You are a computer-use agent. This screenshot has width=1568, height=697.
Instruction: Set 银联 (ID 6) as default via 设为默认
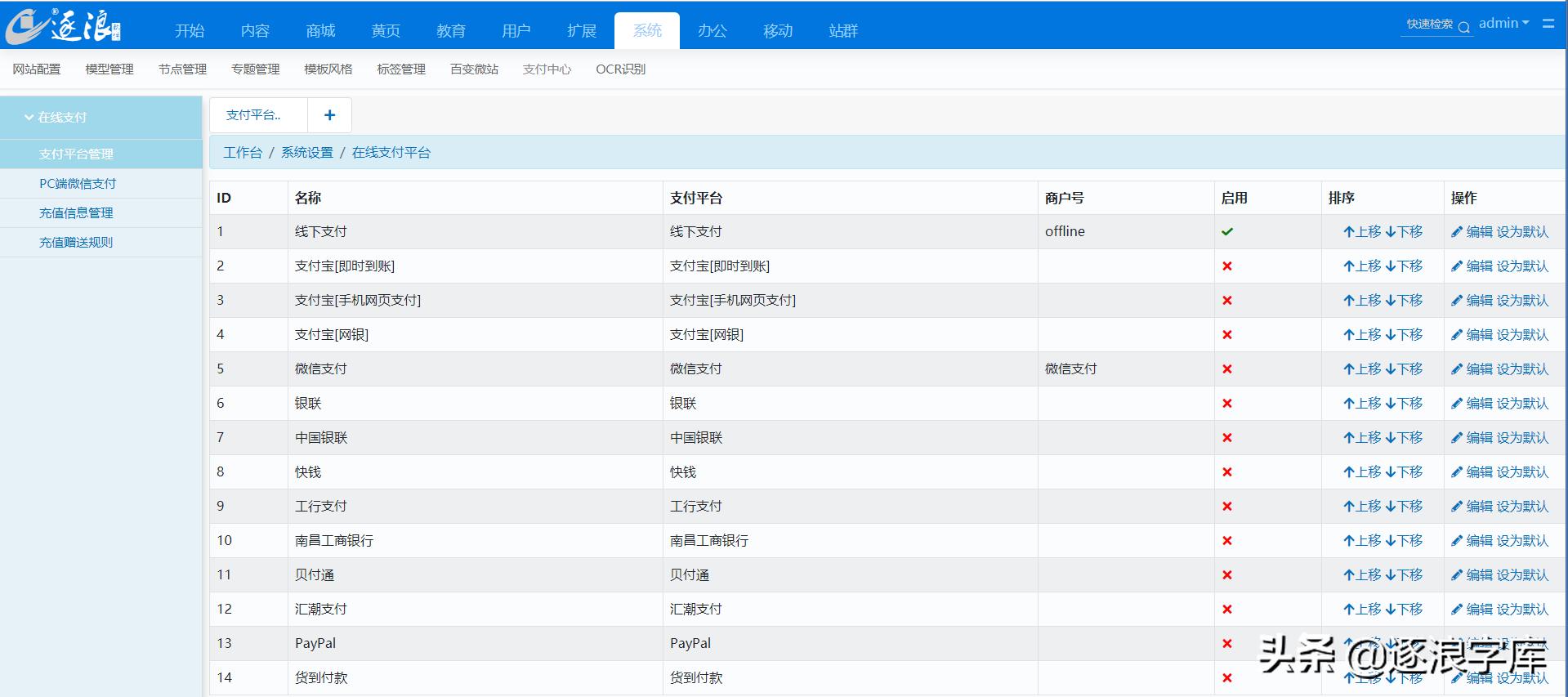click(x=1523, y=404)
